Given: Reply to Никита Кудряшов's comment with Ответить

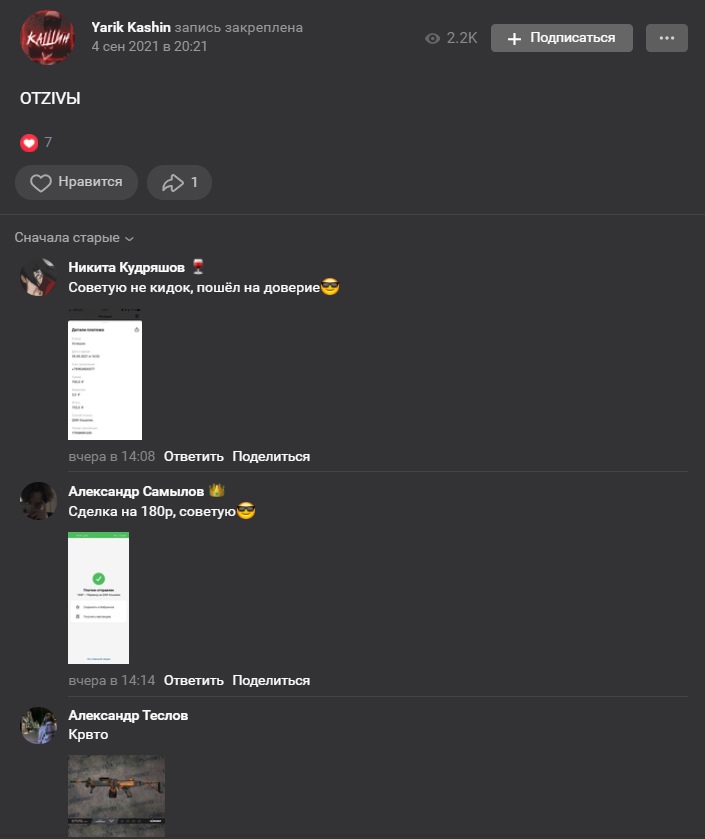Looking at the screenshot, I should pyautogui.click(x=194, y=456).
